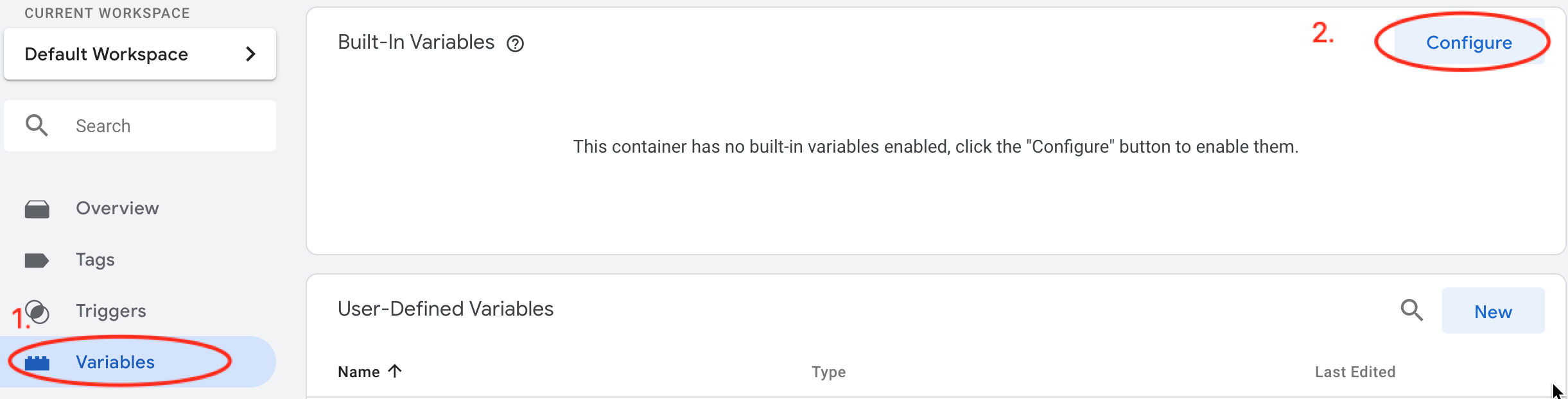The height and width of the screenshot is (399, 1568).
Task: Toggle Name column sort arrow
Action: [395, 371]
